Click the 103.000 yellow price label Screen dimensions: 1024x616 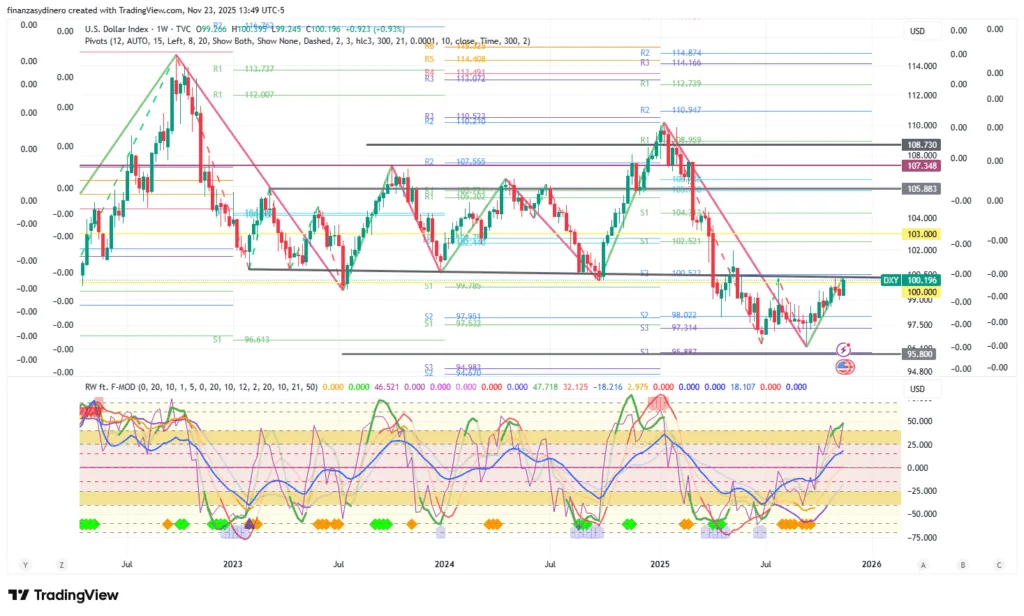(924, 233)
